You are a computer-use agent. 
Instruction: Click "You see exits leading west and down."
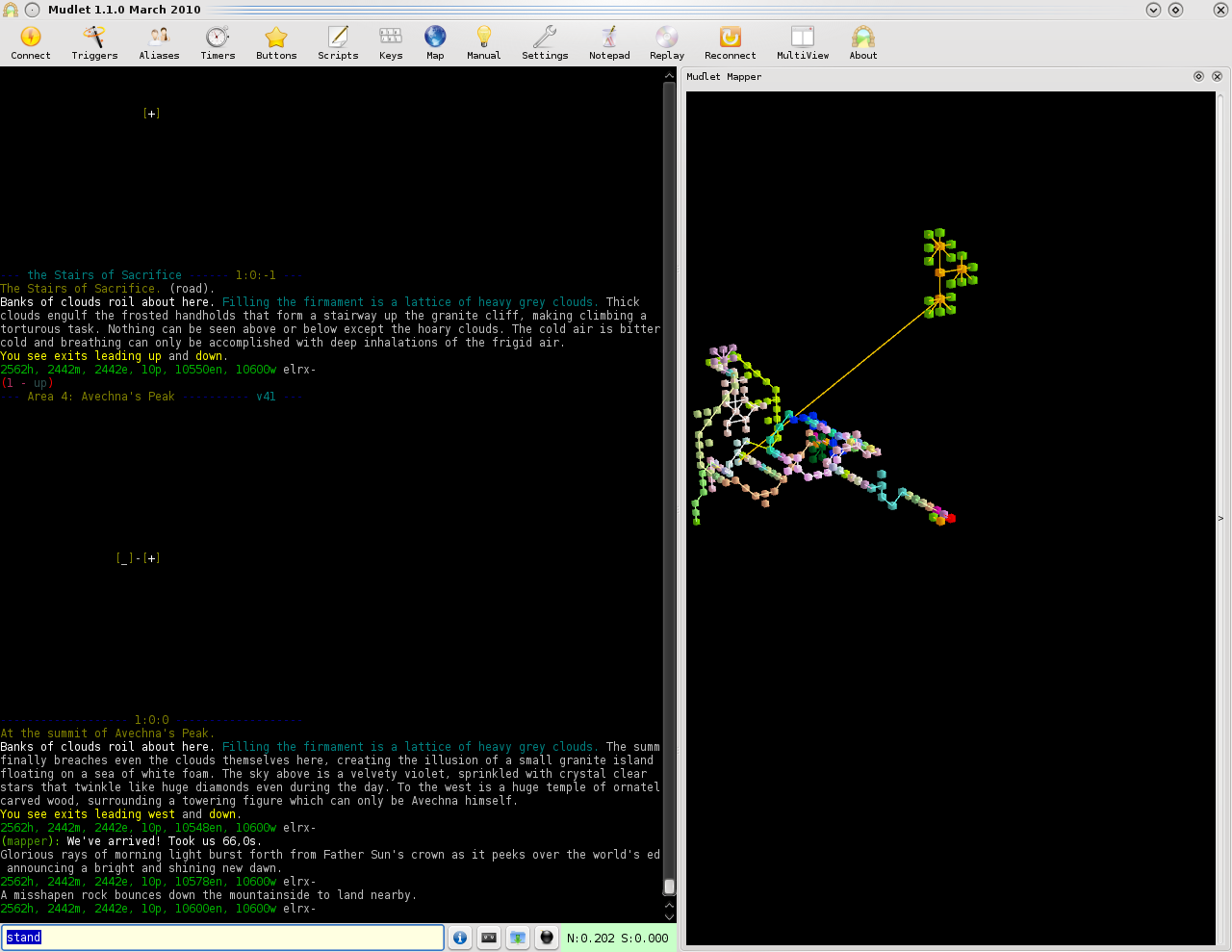121,814
